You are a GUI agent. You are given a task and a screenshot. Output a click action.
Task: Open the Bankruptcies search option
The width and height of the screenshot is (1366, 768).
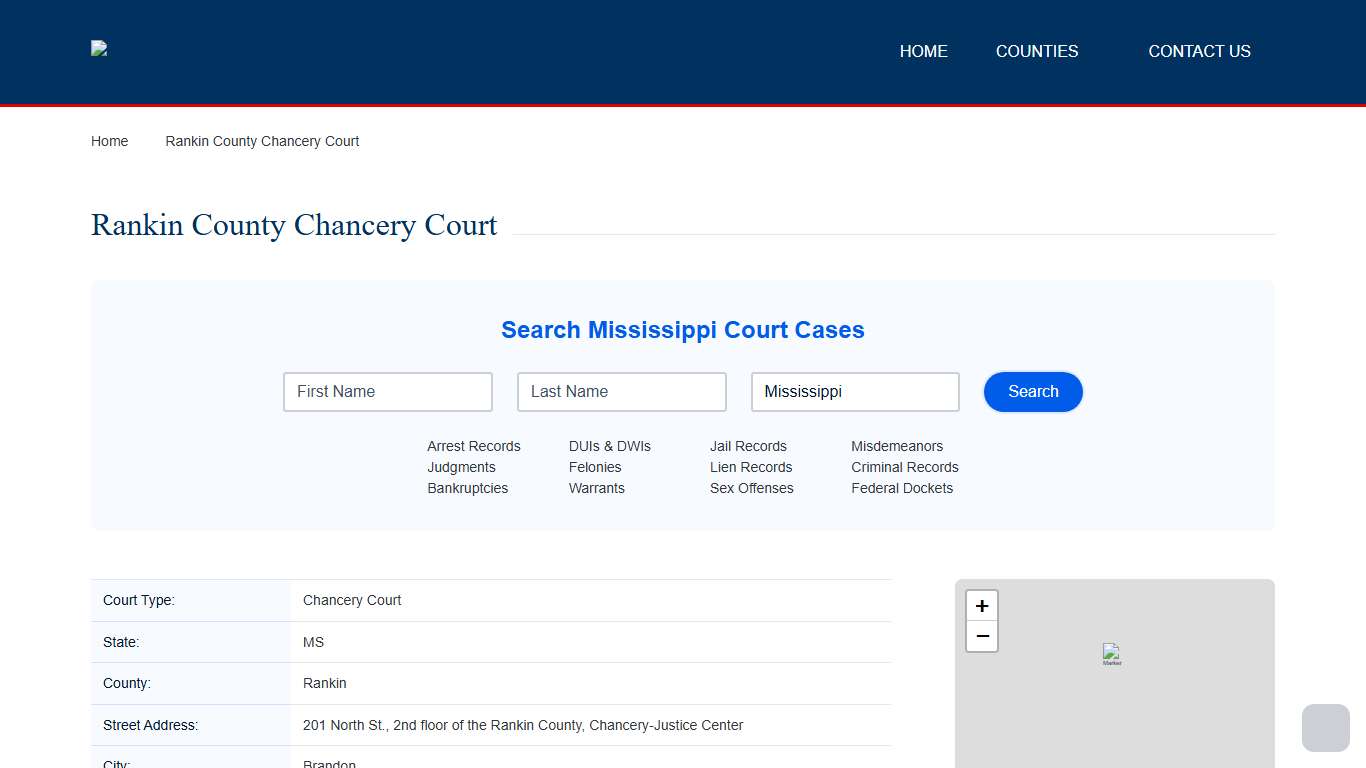[x=467, y=488]
